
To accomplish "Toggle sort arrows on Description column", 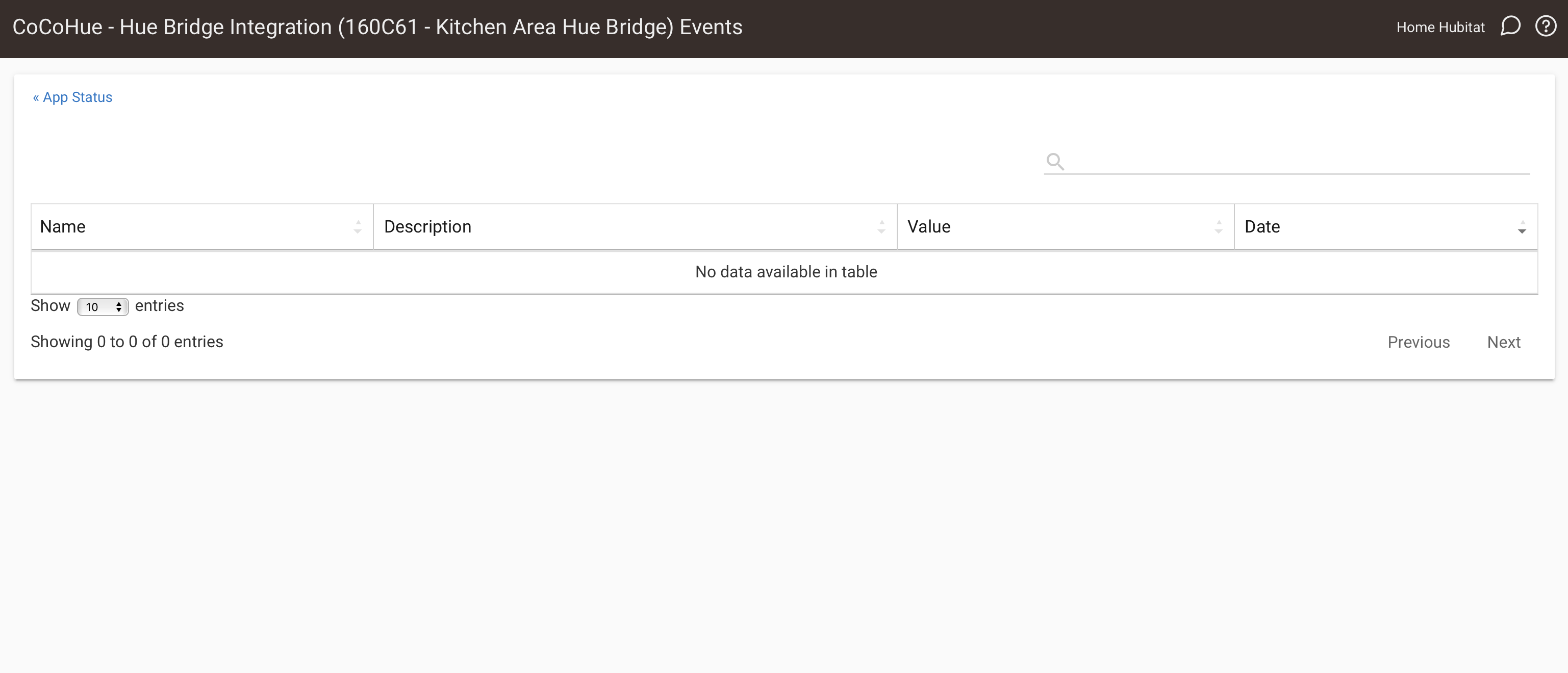I will tap(881, 227).
